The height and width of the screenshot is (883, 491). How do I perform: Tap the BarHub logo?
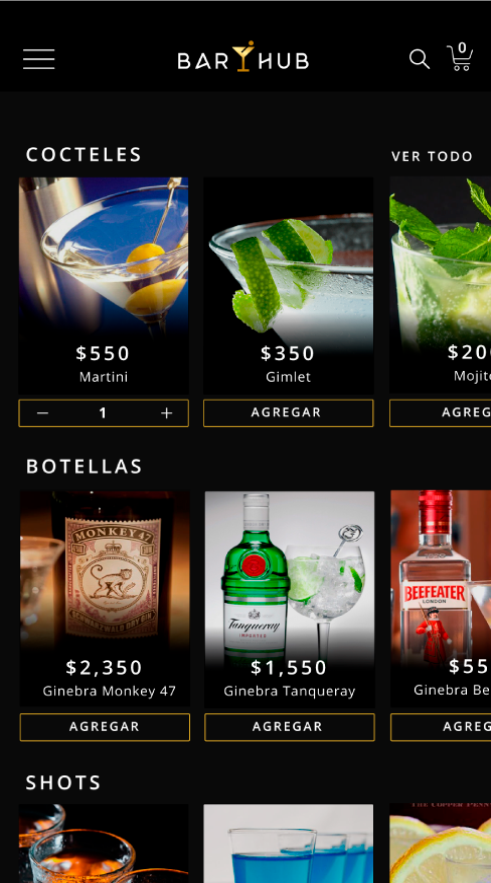pyautogui.click(x=243, y=56)
